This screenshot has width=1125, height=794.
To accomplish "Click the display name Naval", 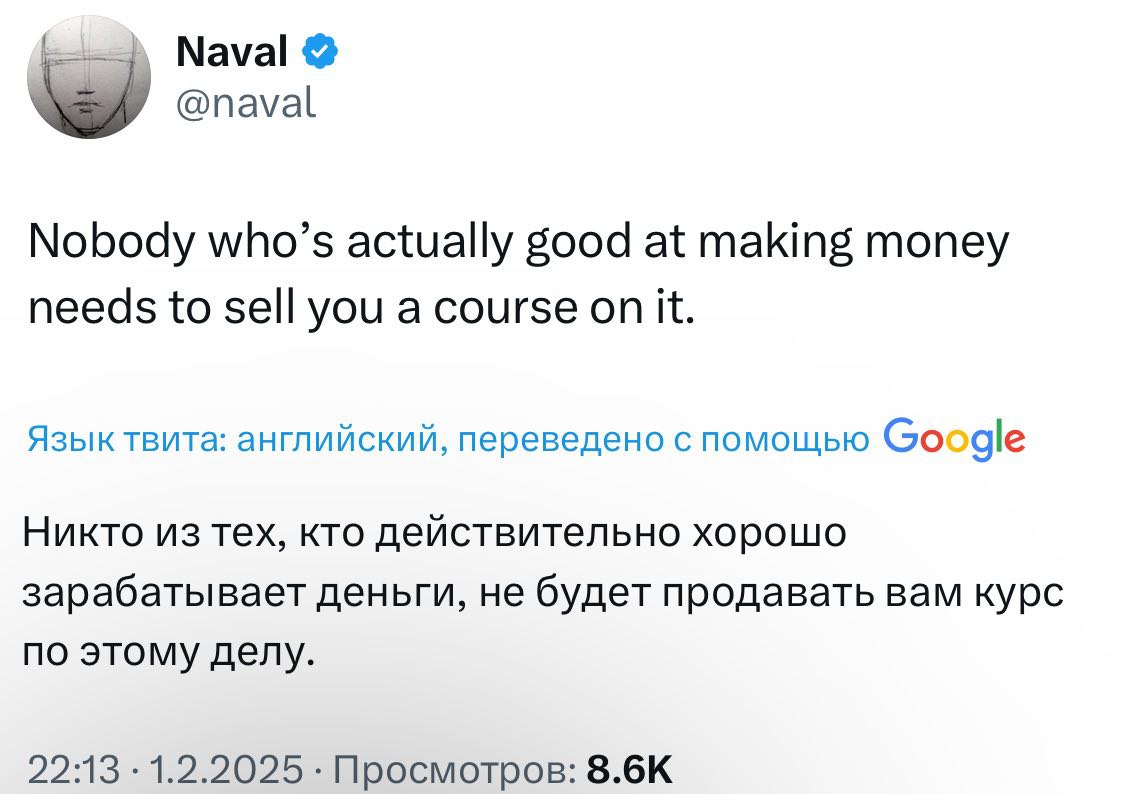I will point(232,51).
